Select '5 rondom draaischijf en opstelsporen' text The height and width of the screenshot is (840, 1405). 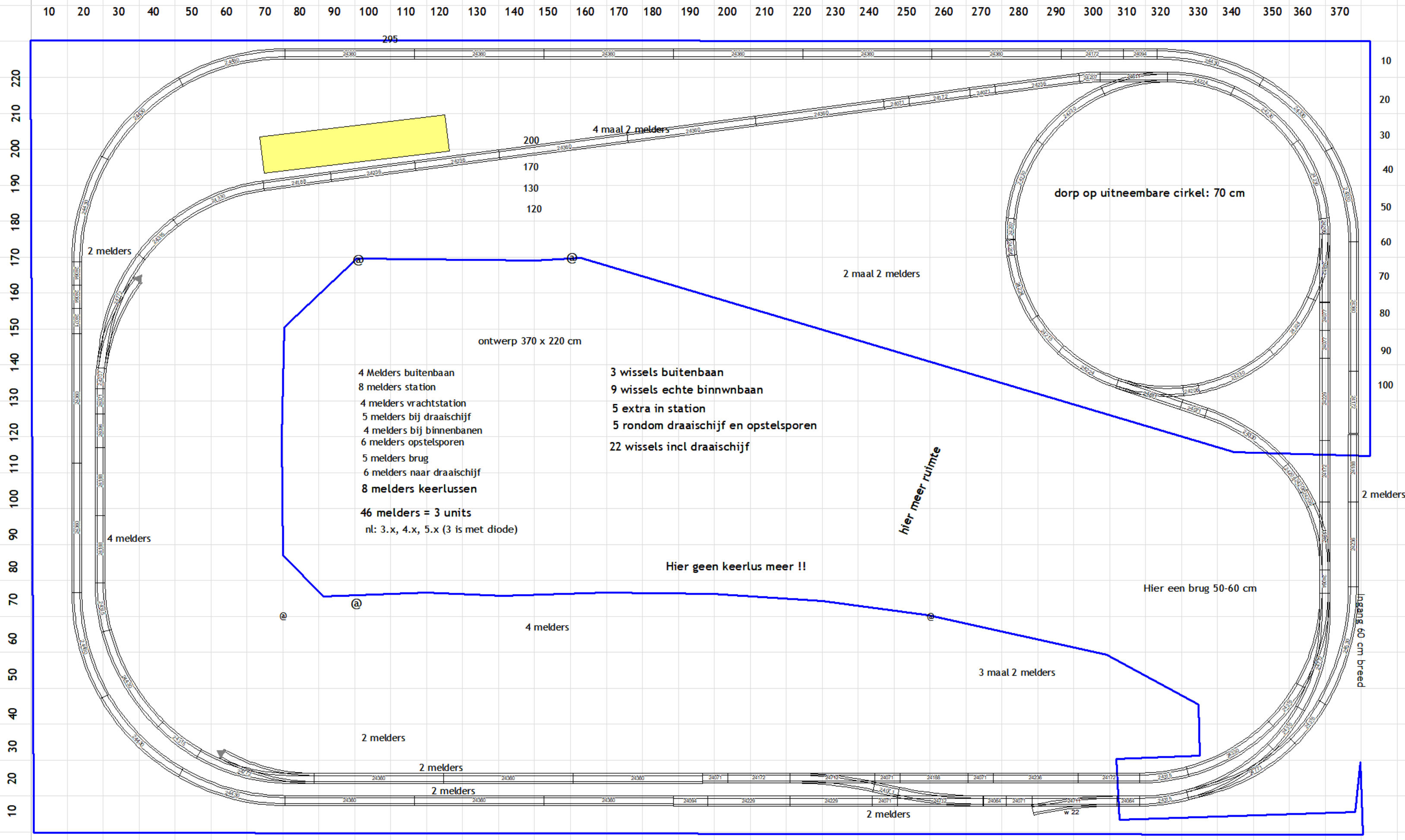click(714, 426)
